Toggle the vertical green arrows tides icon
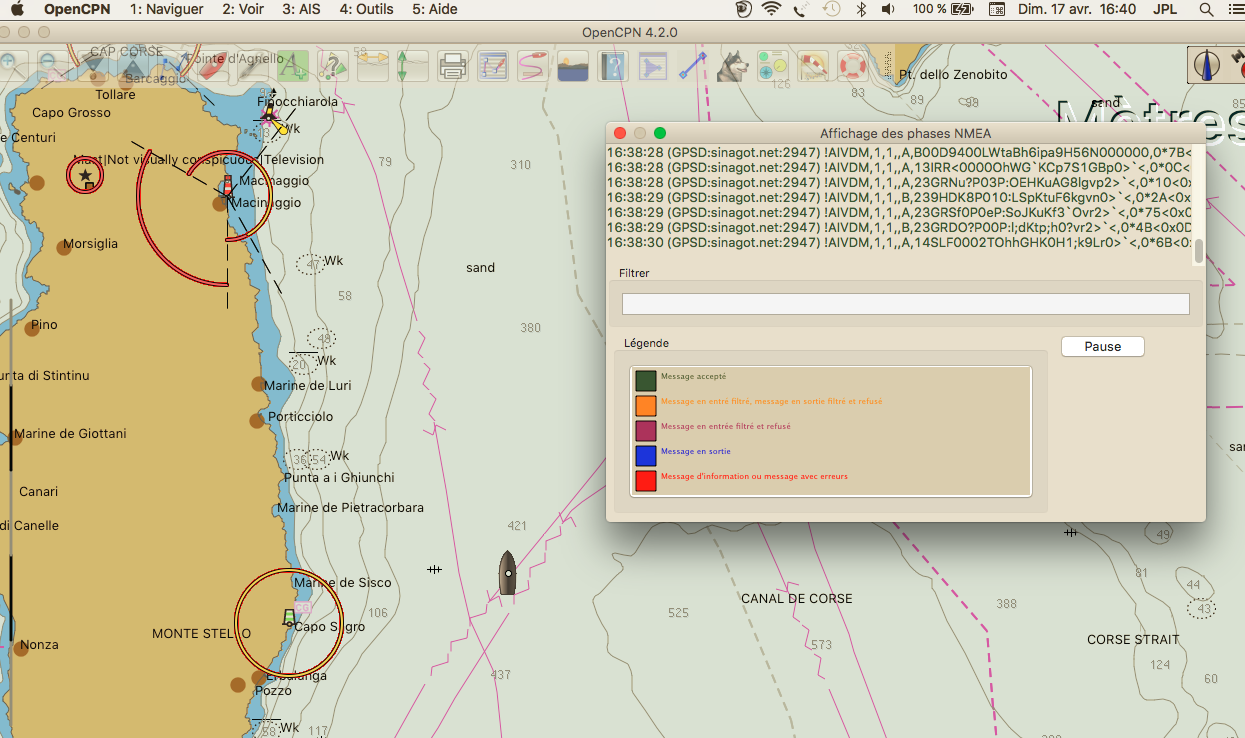 pos(413,66)
